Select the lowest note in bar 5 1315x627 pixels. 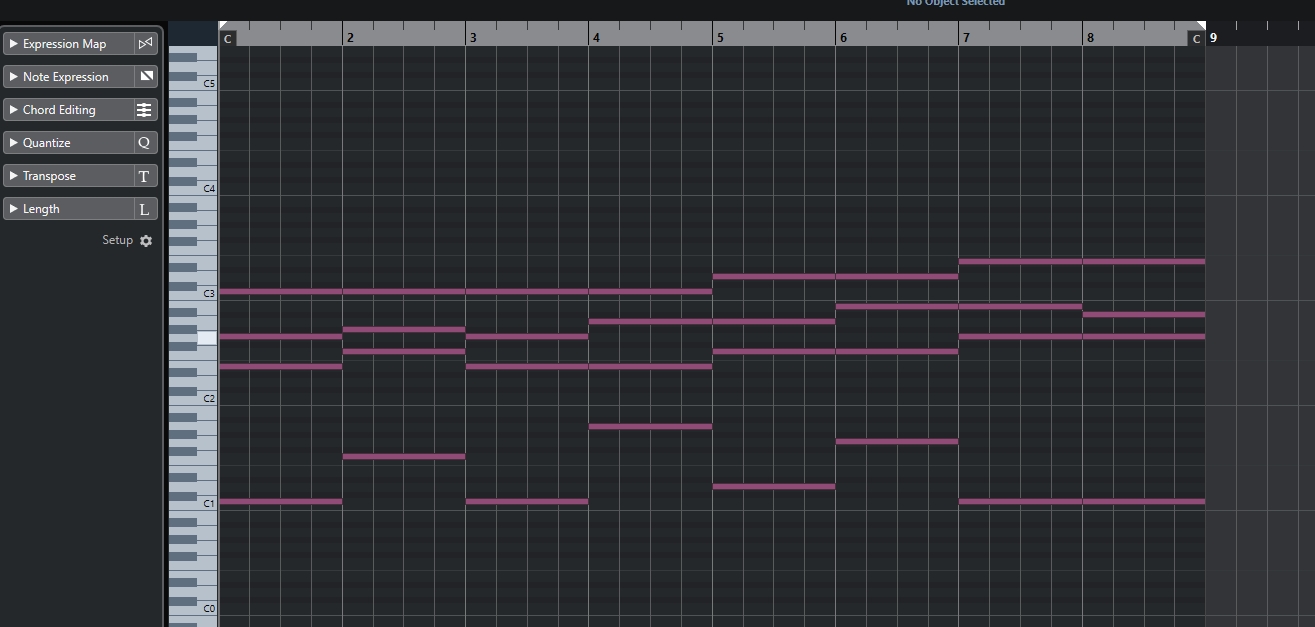click(x=774, y=486)
